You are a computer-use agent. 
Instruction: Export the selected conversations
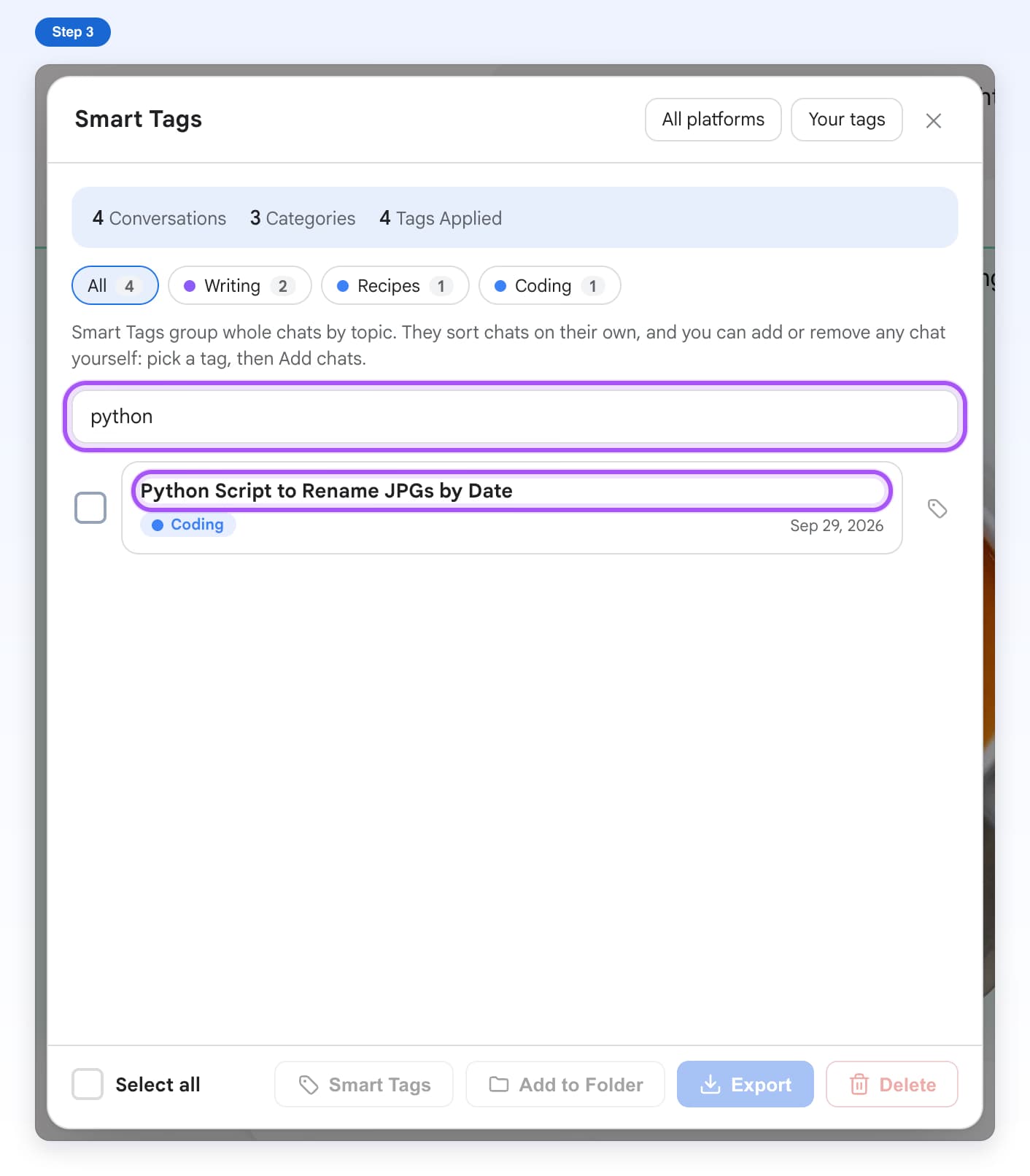coord(746,1084)
